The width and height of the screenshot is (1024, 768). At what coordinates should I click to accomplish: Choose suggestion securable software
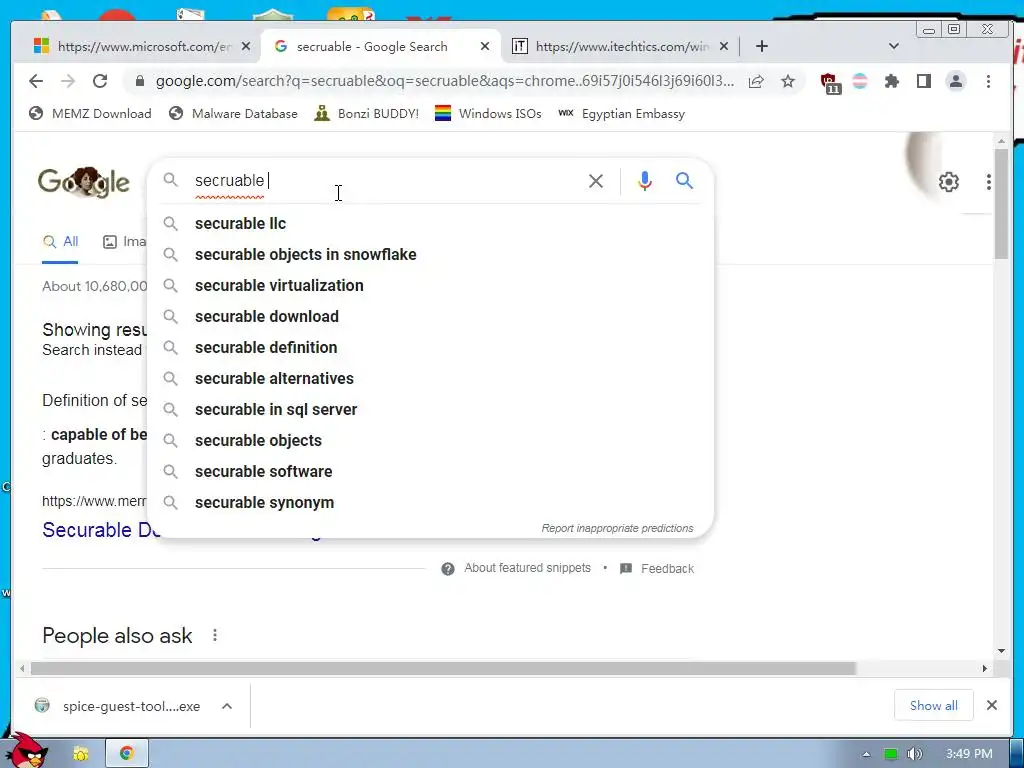[x=431, y=472]
